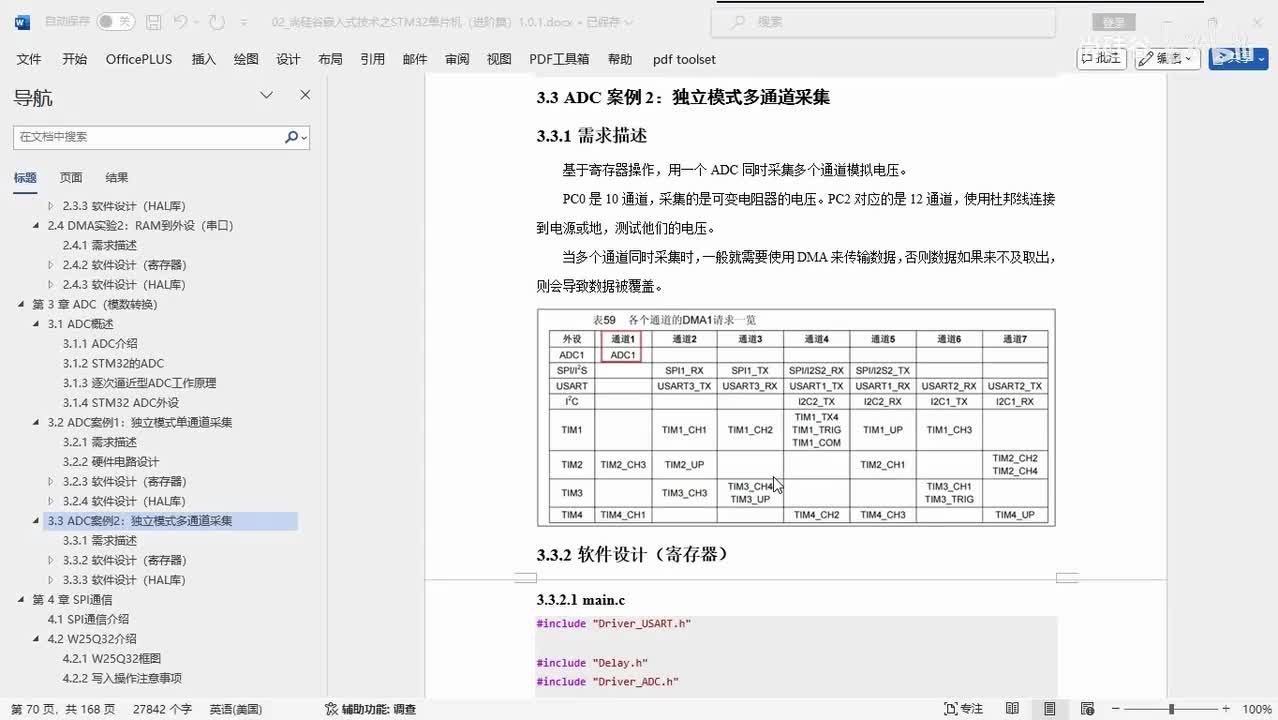1278x720 pixels.
Task: Collapse the 3.2 ADC案例1 heading
Action: 36,423
